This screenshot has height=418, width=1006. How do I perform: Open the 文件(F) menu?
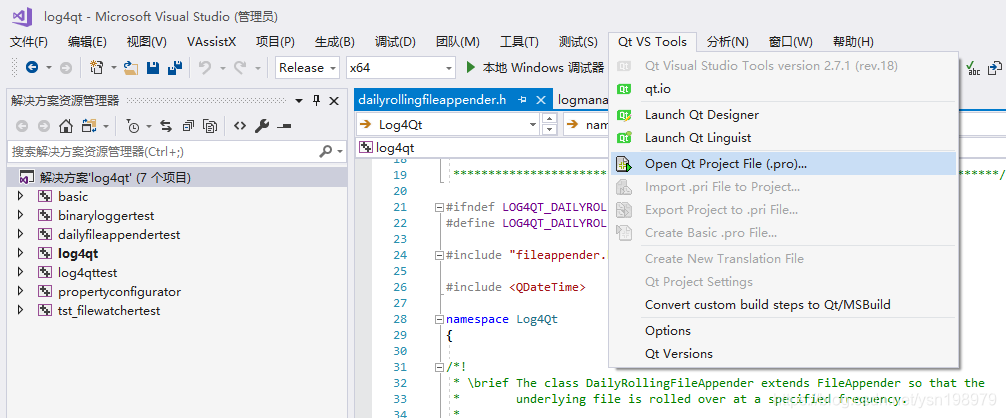pyautogui.click(x=30, y=42)
